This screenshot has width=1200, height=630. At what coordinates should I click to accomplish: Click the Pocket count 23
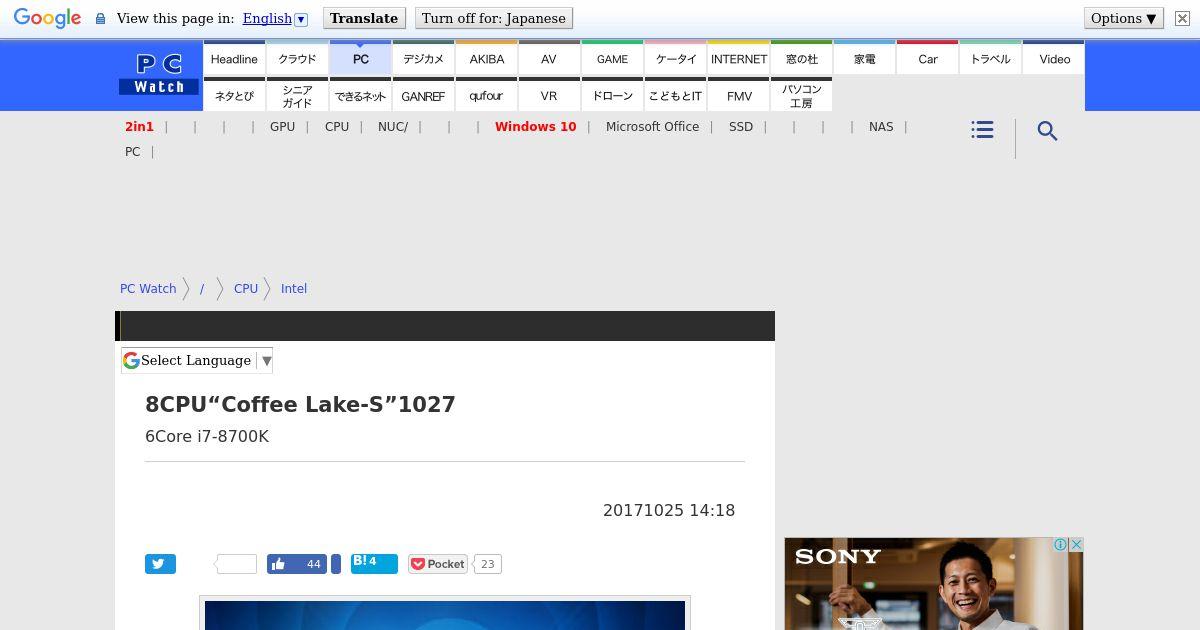(x=487, y=564)
